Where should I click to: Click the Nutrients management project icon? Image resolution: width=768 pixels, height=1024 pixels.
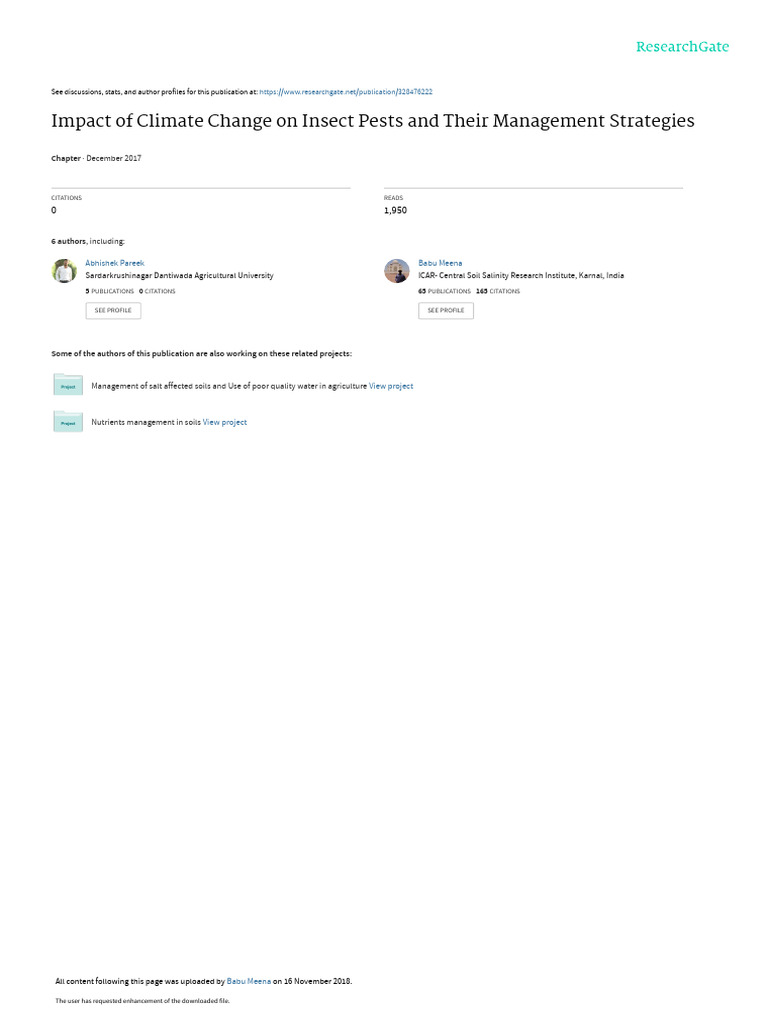pos(68,421)
